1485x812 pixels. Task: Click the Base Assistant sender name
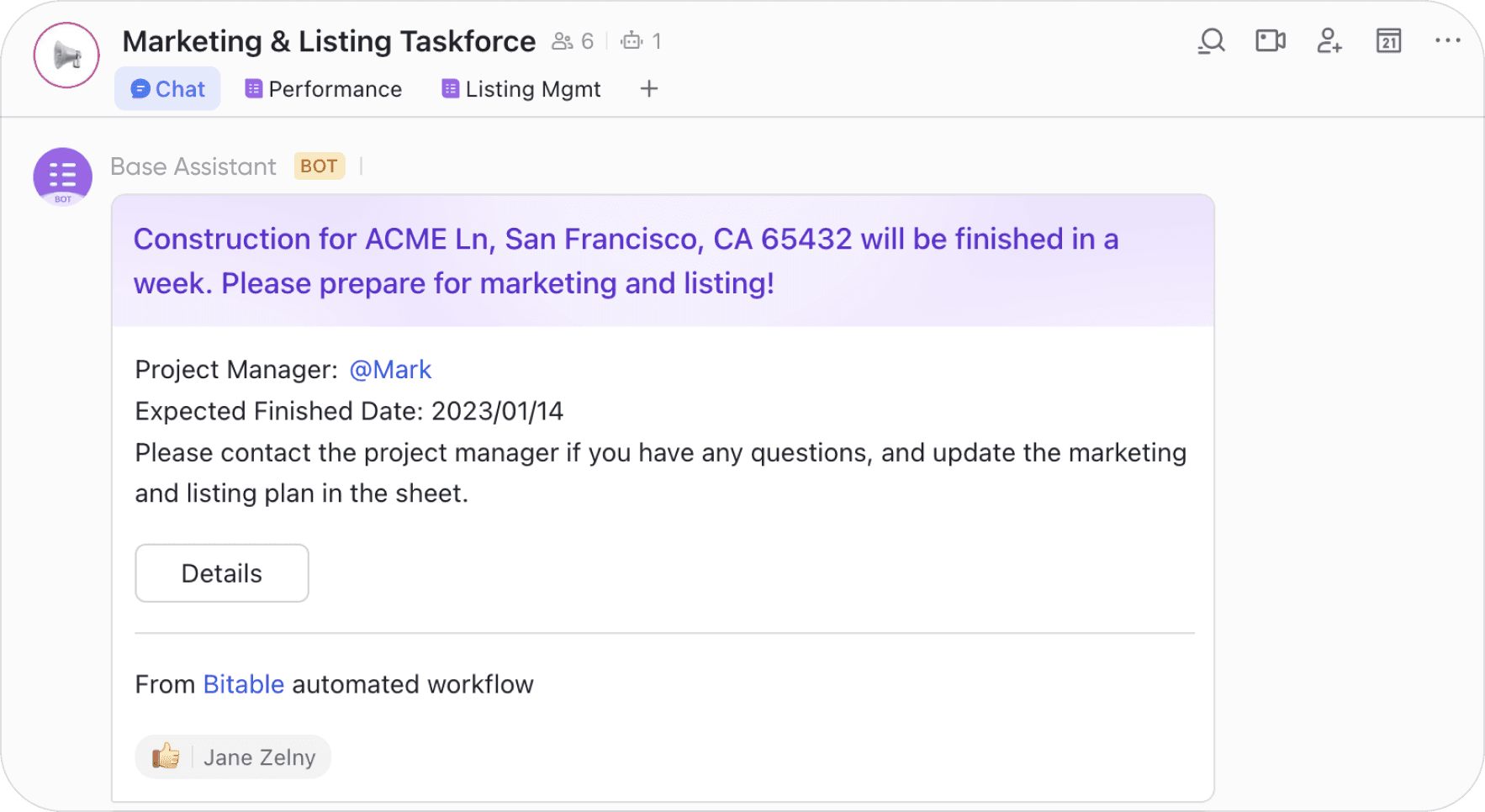pyautogui.click(x=193, y=166)
